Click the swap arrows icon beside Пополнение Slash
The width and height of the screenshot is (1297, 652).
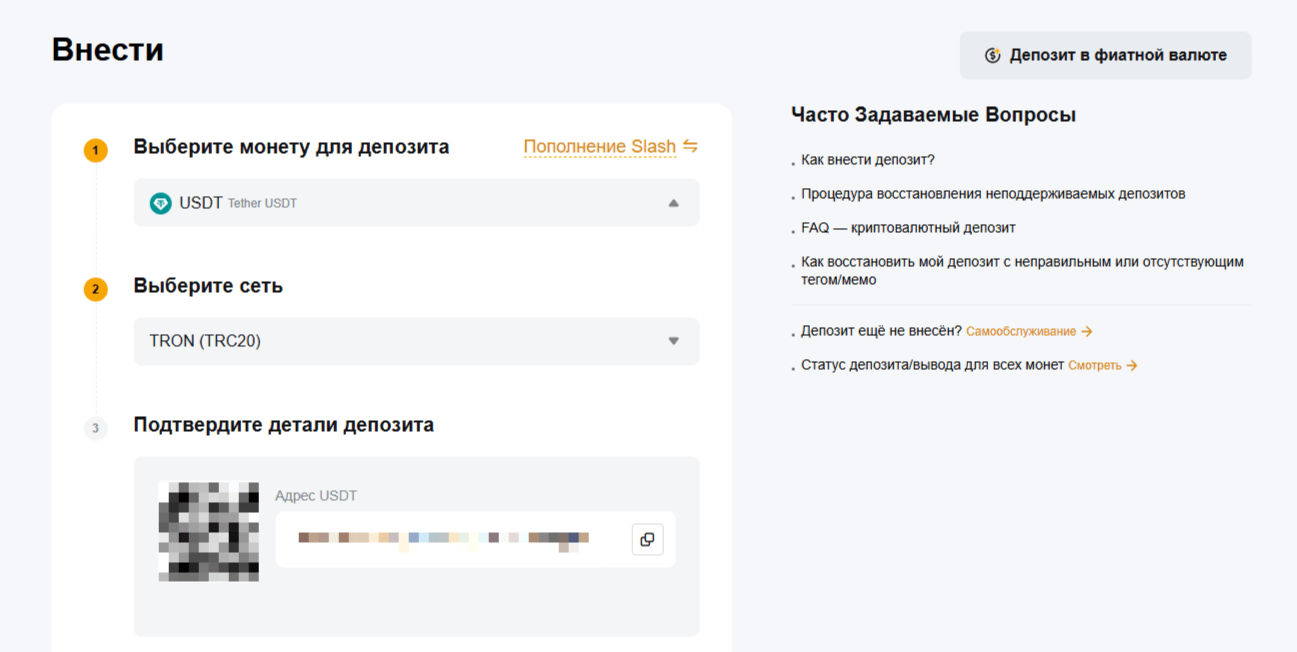point(690,146)
